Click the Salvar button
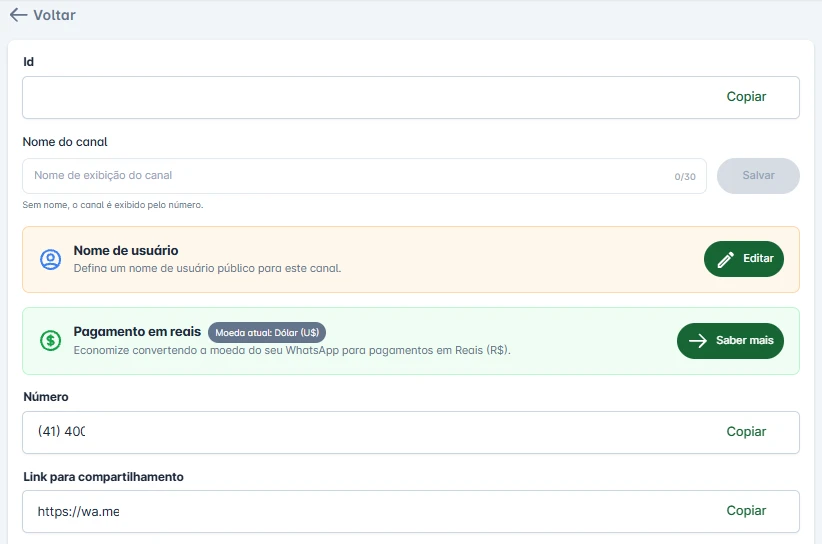Screen dimensions: 822x544 [758, 176]
